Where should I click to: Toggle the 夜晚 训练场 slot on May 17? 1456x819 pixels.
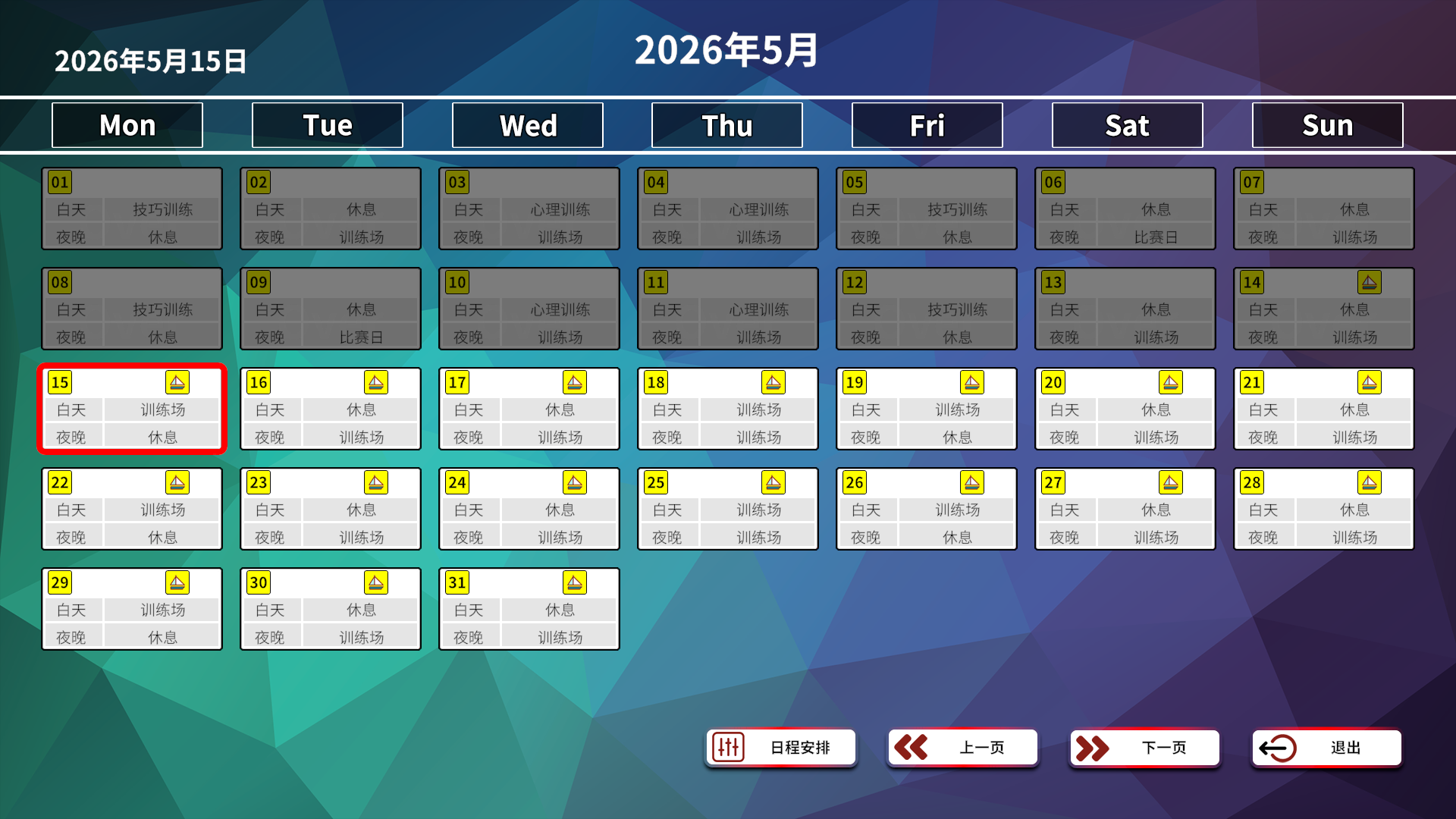[x=529, y=435]
